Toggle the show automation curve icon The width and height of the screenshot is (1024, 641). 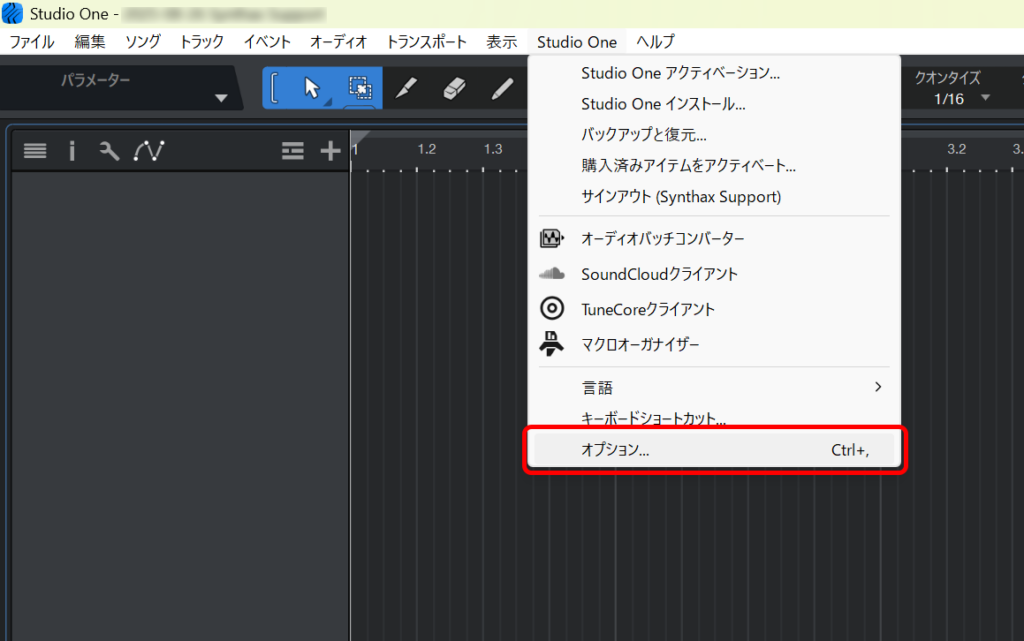point(149,151)
